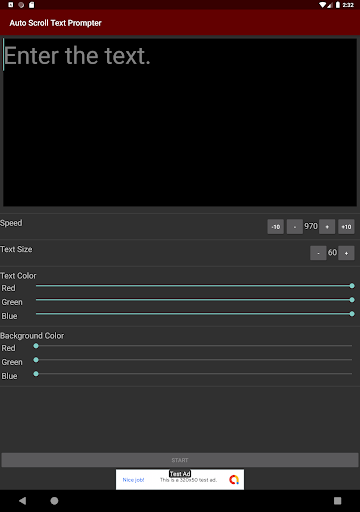Set the Background Color Red slider
360x512 pixels.
click(194, 346)
